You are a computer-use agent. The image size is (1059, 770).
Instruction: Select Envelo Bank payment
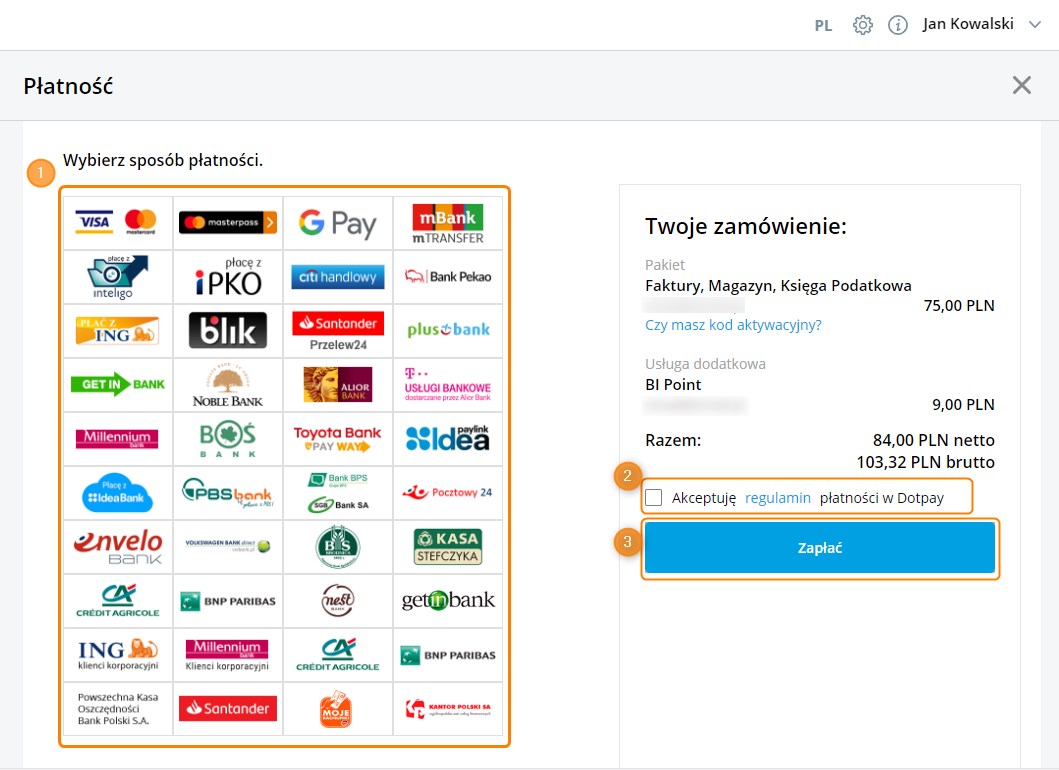tap(118, 547)
